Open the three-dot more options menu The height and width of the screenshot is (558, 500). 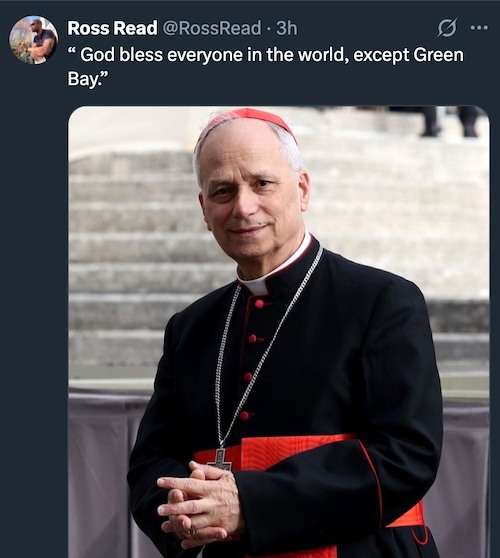479,27
